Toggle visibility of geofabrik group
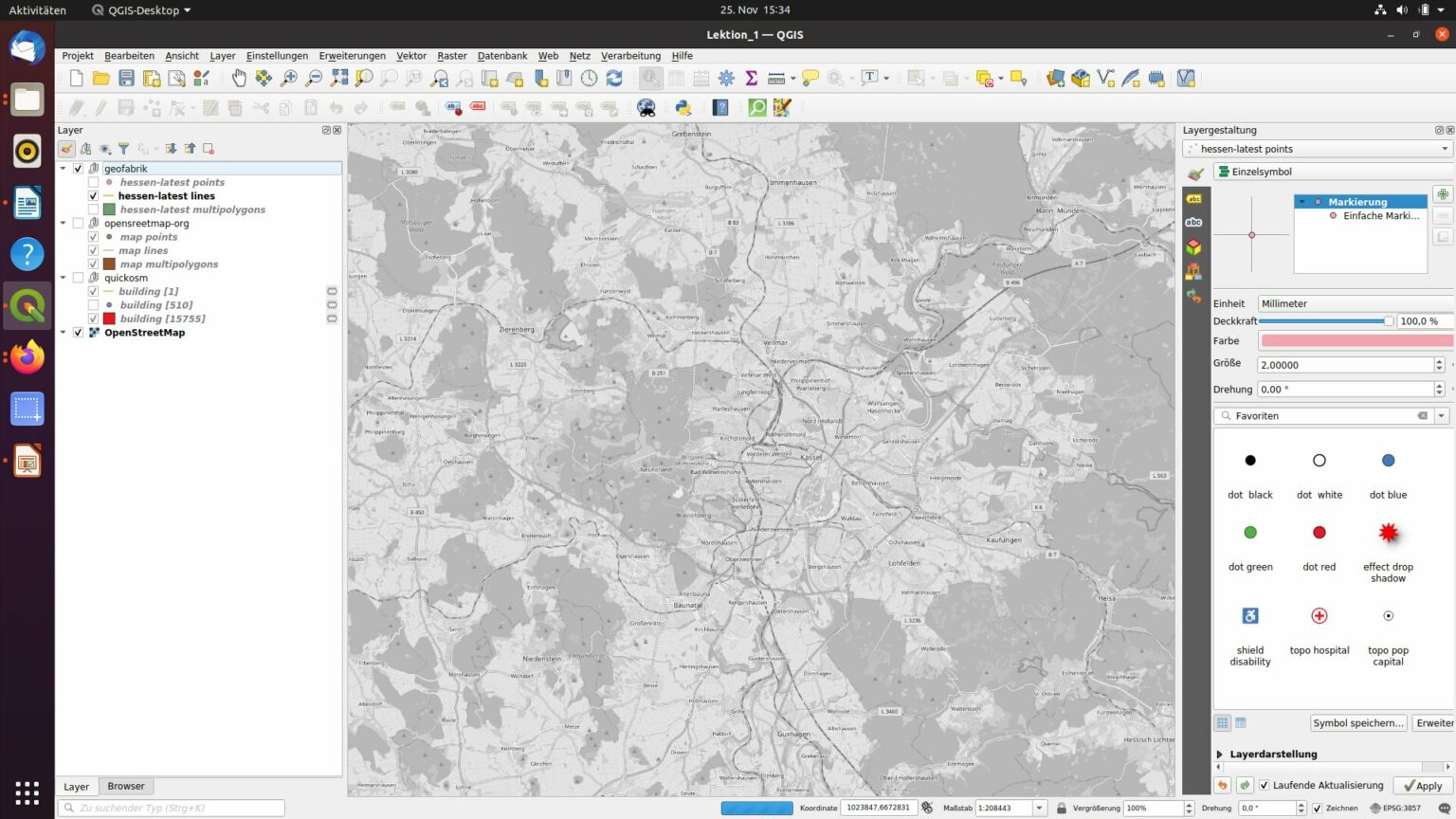The image size is (1456, 819). tap(79, 169)
